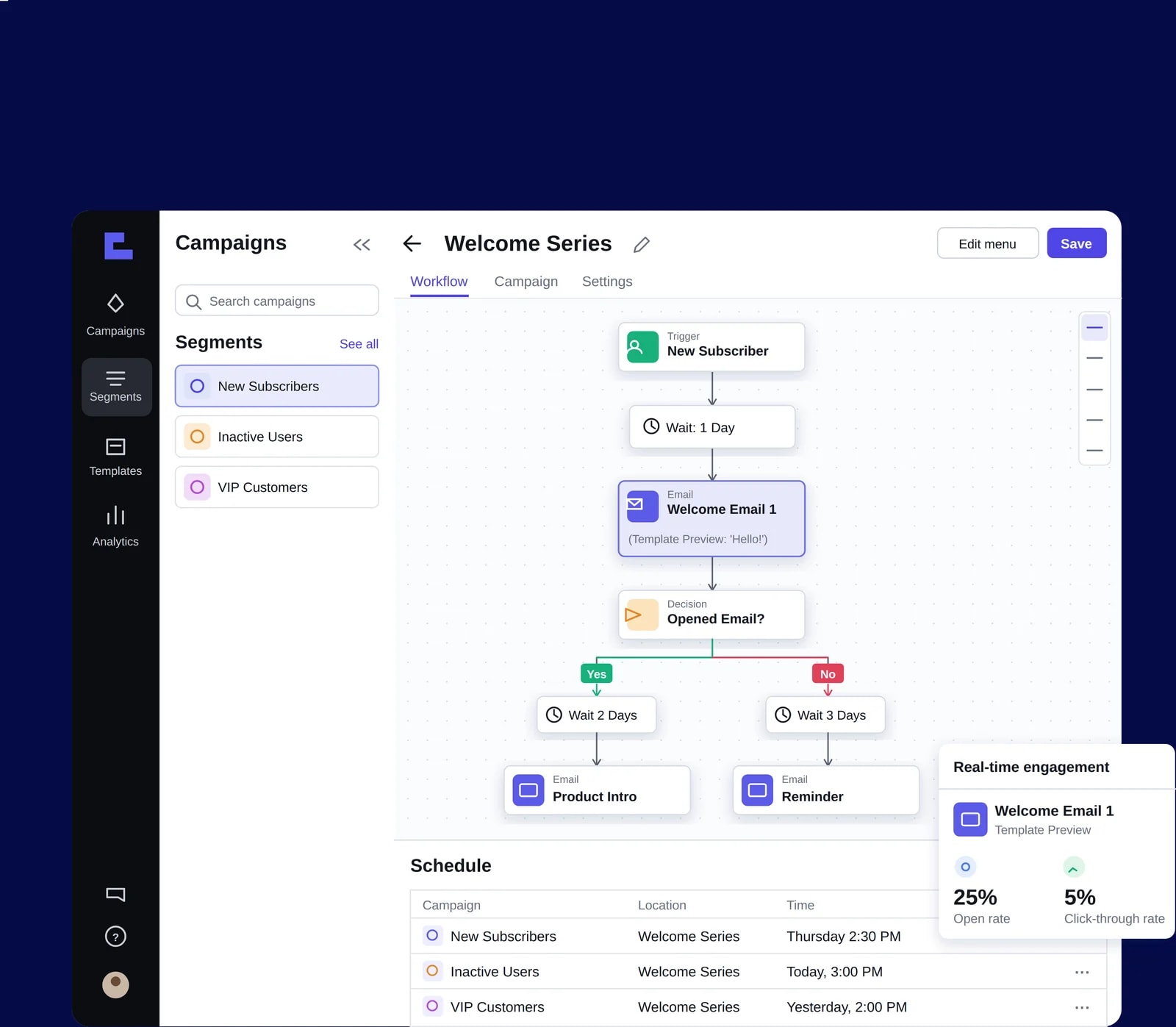1176x1027 pixels.
Task: Switch to the Workflow tab
Action: click(439, 282)
